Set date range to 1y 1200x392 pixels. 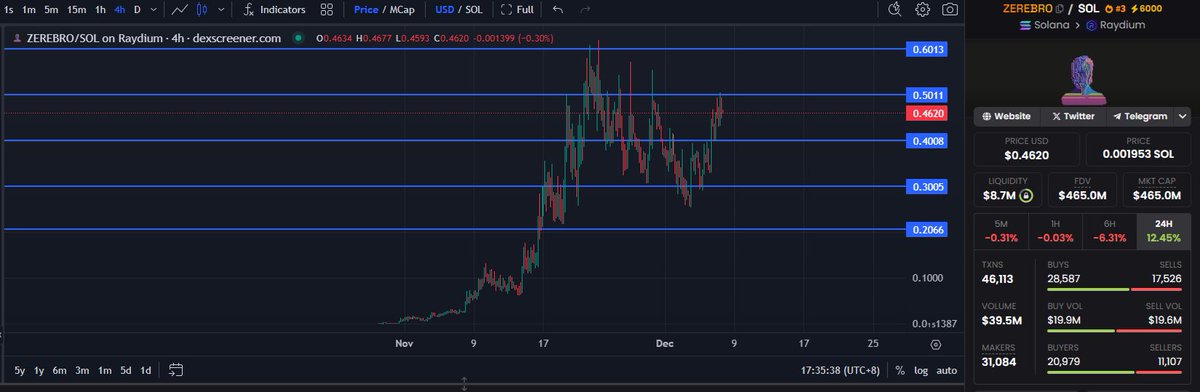click(x=38, y=370)
